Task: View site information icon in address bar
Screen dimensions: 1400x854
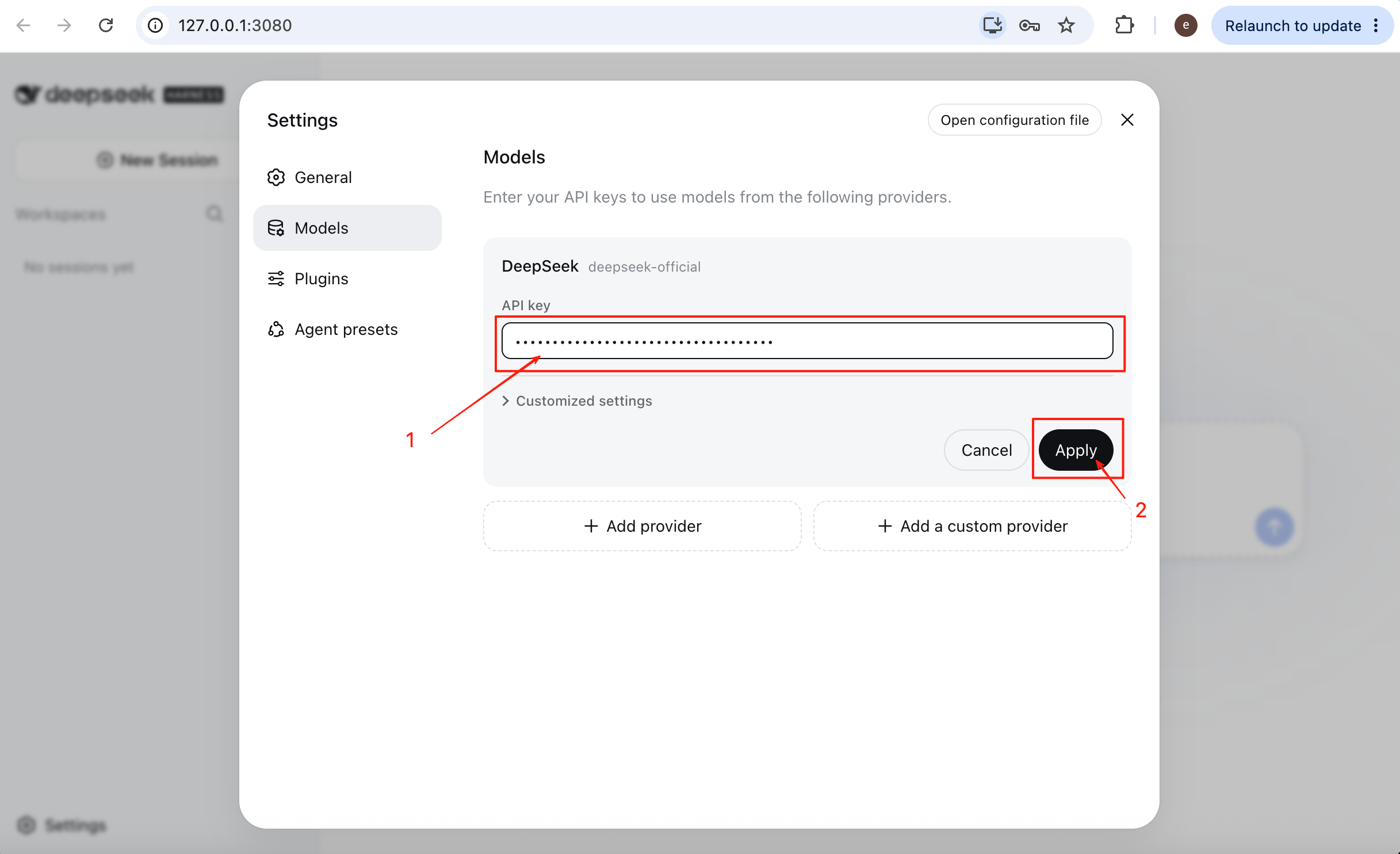Action: [x=155, y=25]
